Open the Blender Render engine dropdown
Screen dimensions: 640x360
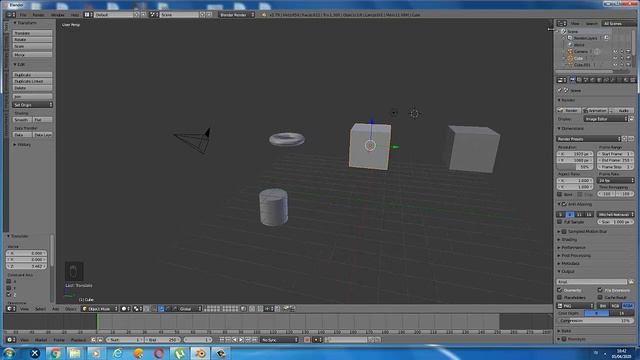click(x=237, y=15)
